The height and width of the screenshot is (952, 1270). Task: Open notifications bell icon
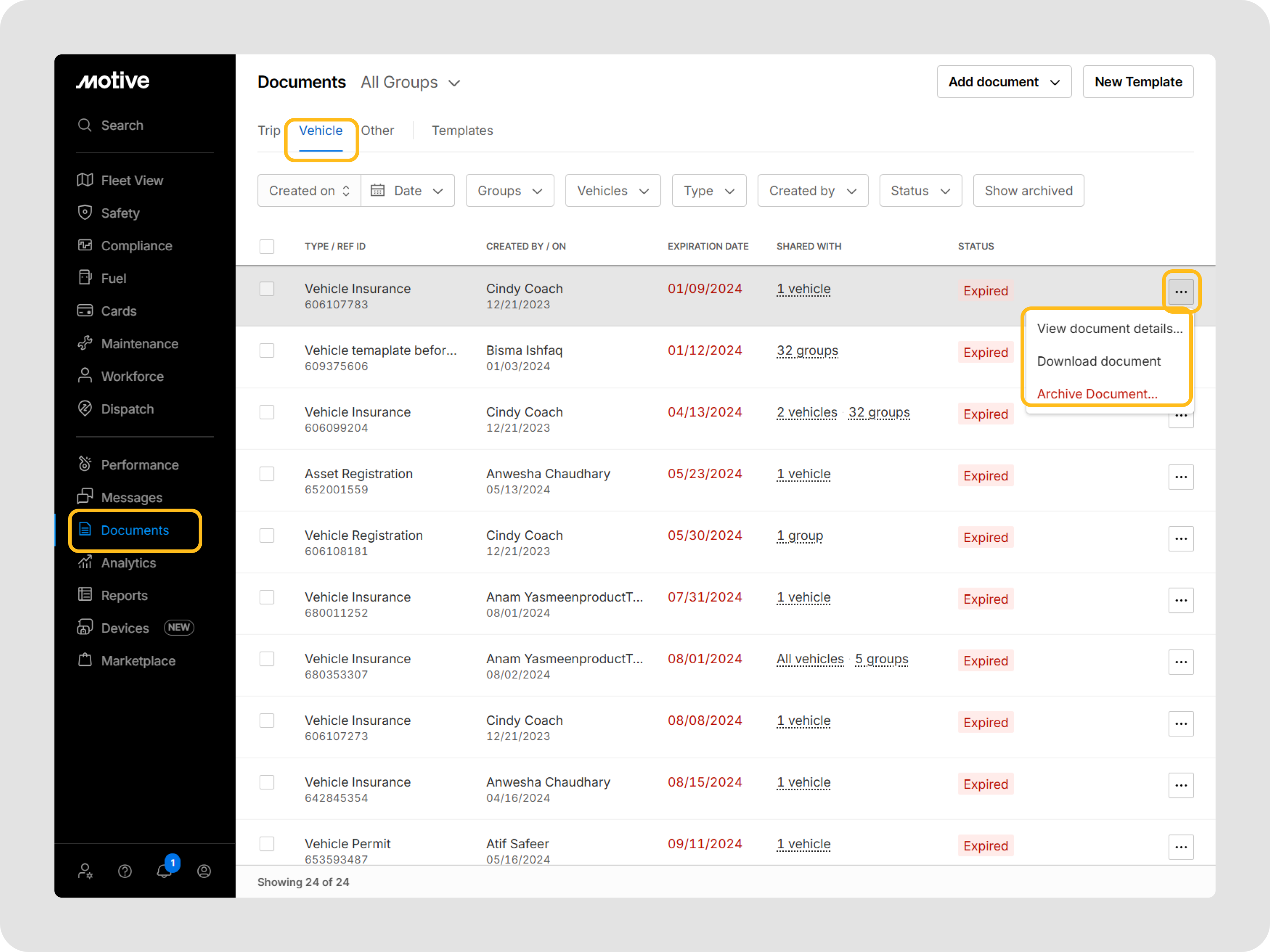[164, 871]
